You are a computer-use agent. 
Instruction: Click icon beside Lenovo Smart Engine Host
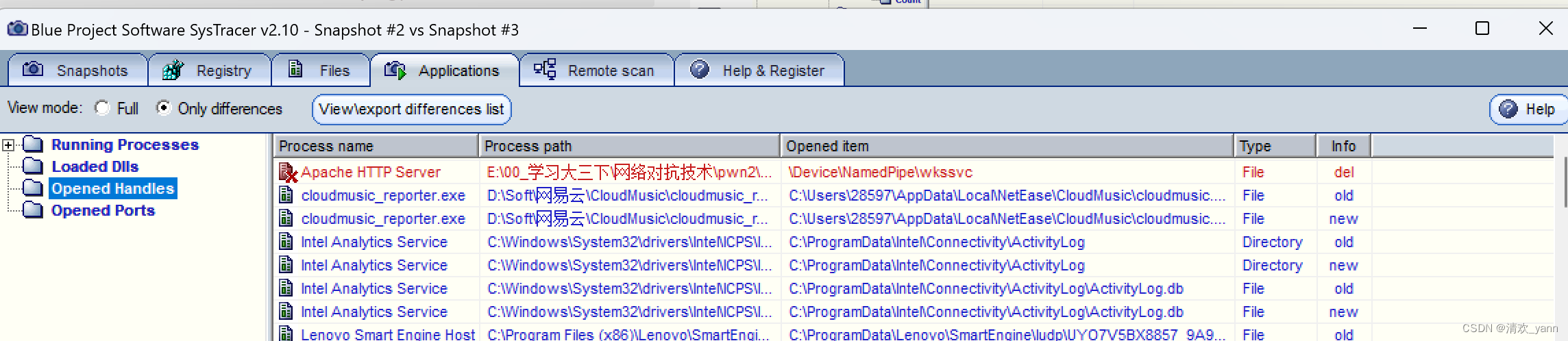point(286,333)
